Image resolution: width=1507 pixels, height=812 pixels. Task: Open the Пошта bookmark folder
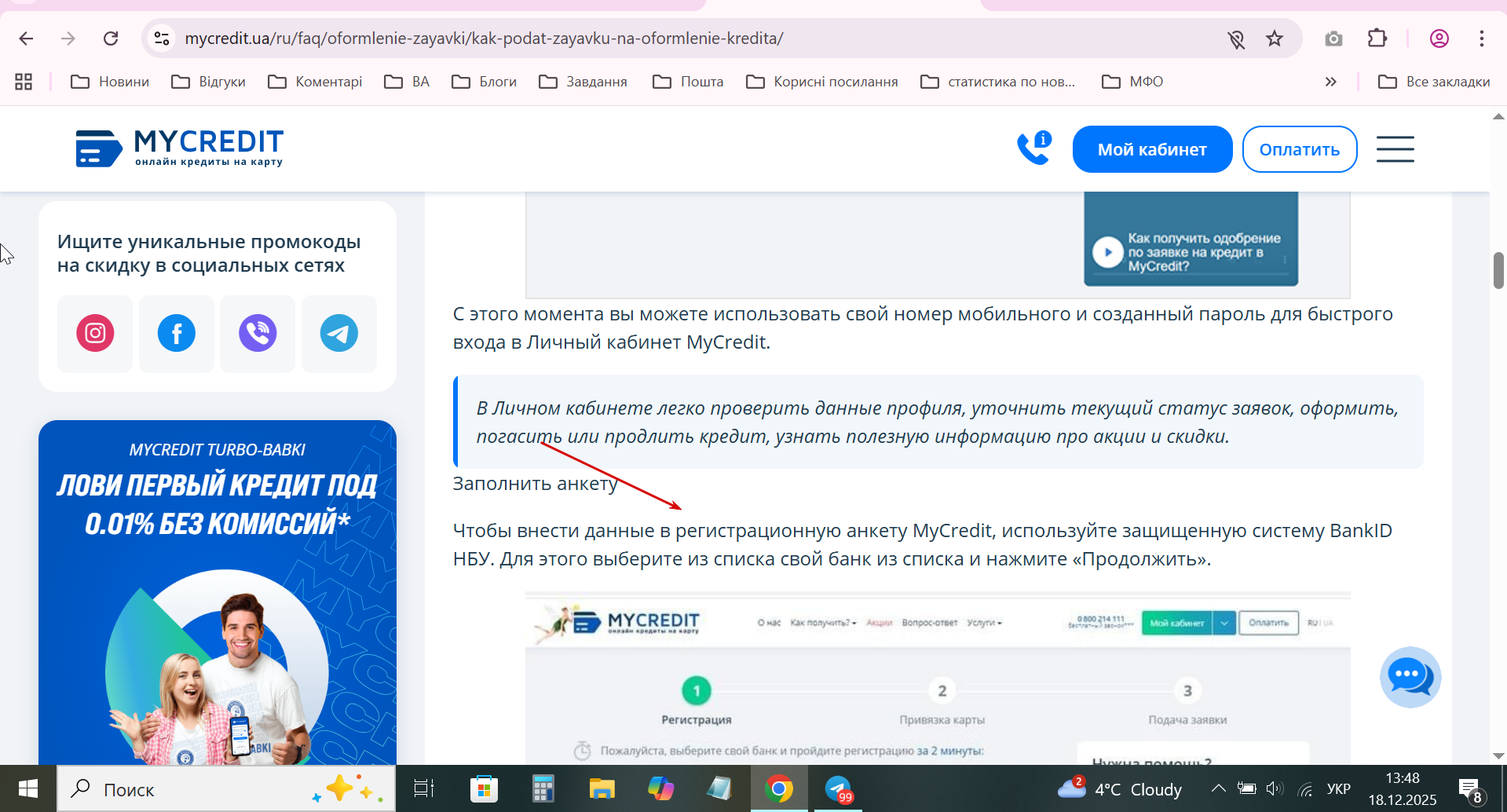tap(688, 82)
